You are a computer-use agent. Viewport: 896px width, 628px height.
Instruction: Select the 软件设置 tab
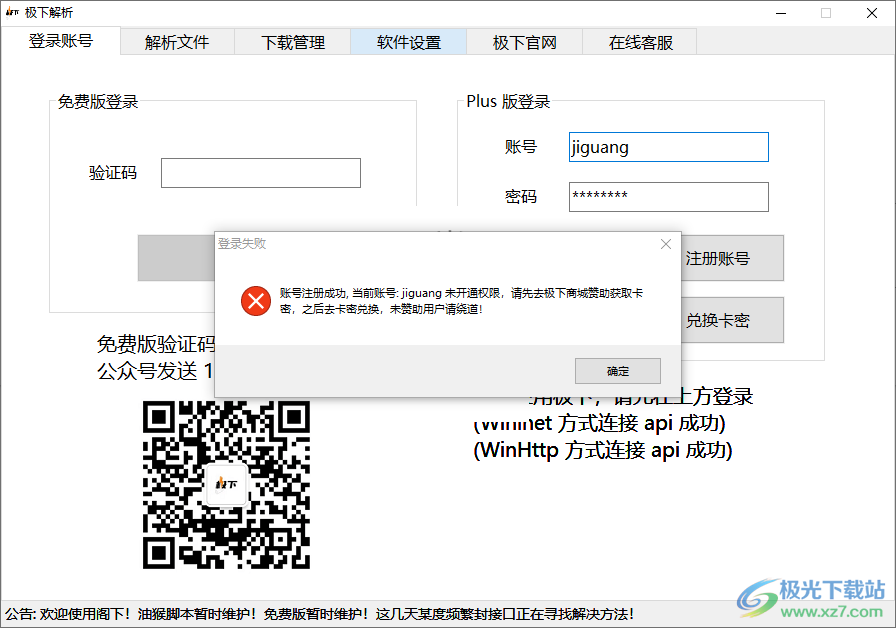tap(409, 42)
